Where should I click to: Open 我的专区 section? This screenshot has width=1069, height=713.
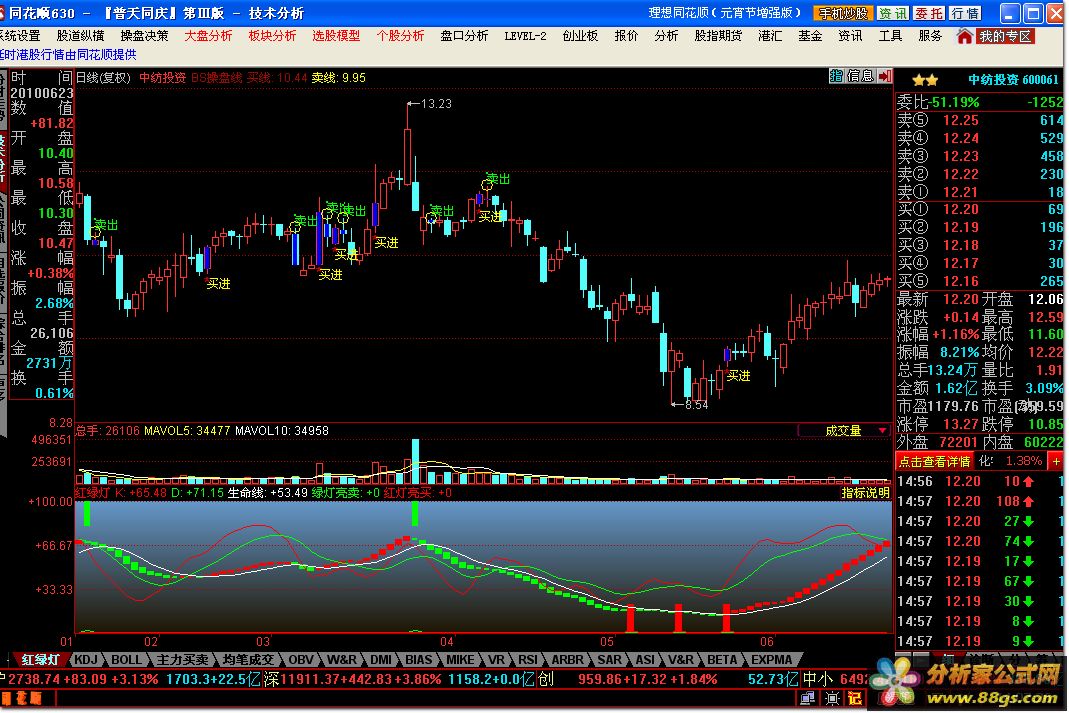pos(1005,36)
